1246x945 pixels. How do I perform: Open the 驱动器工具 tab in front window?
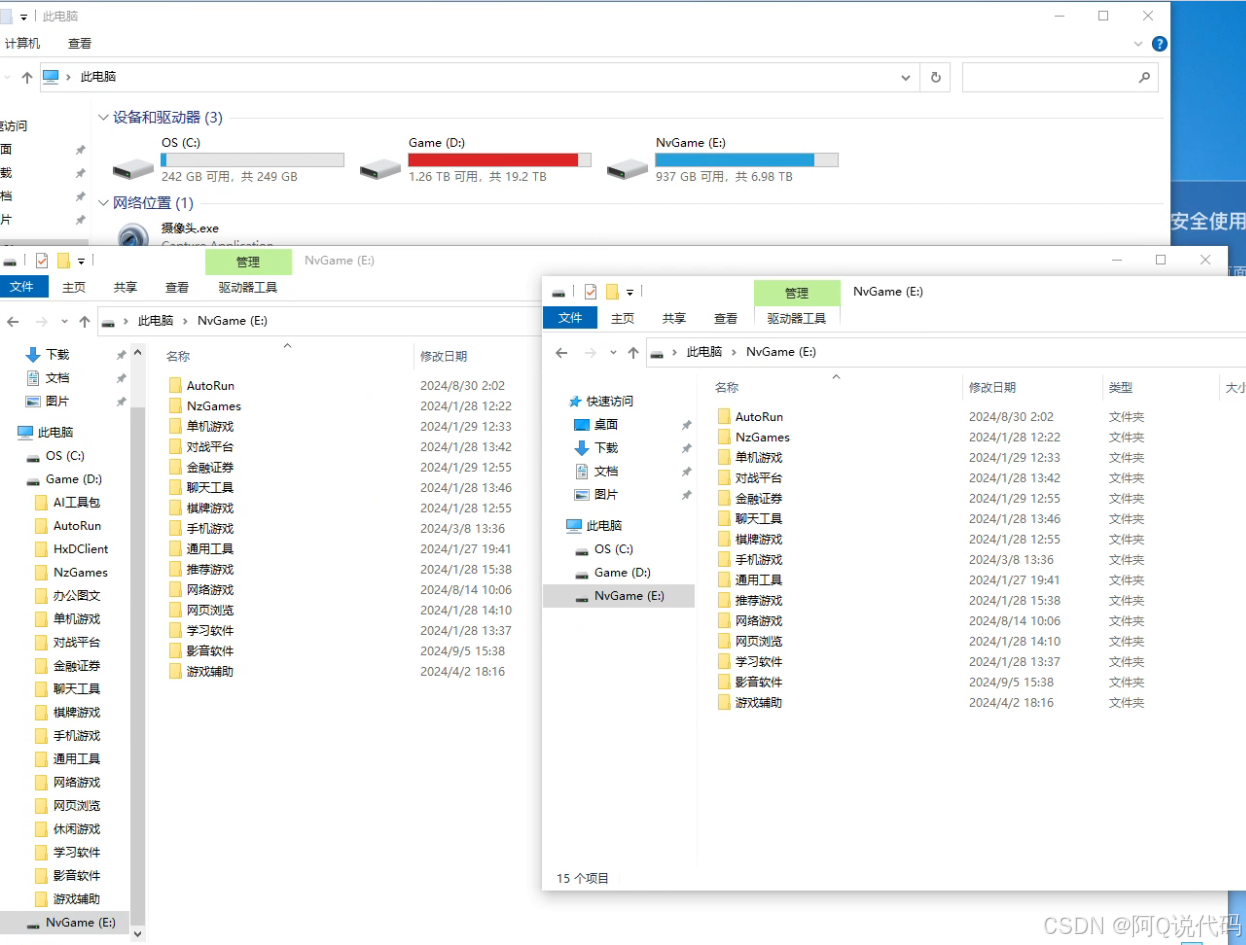coord(797,318)
